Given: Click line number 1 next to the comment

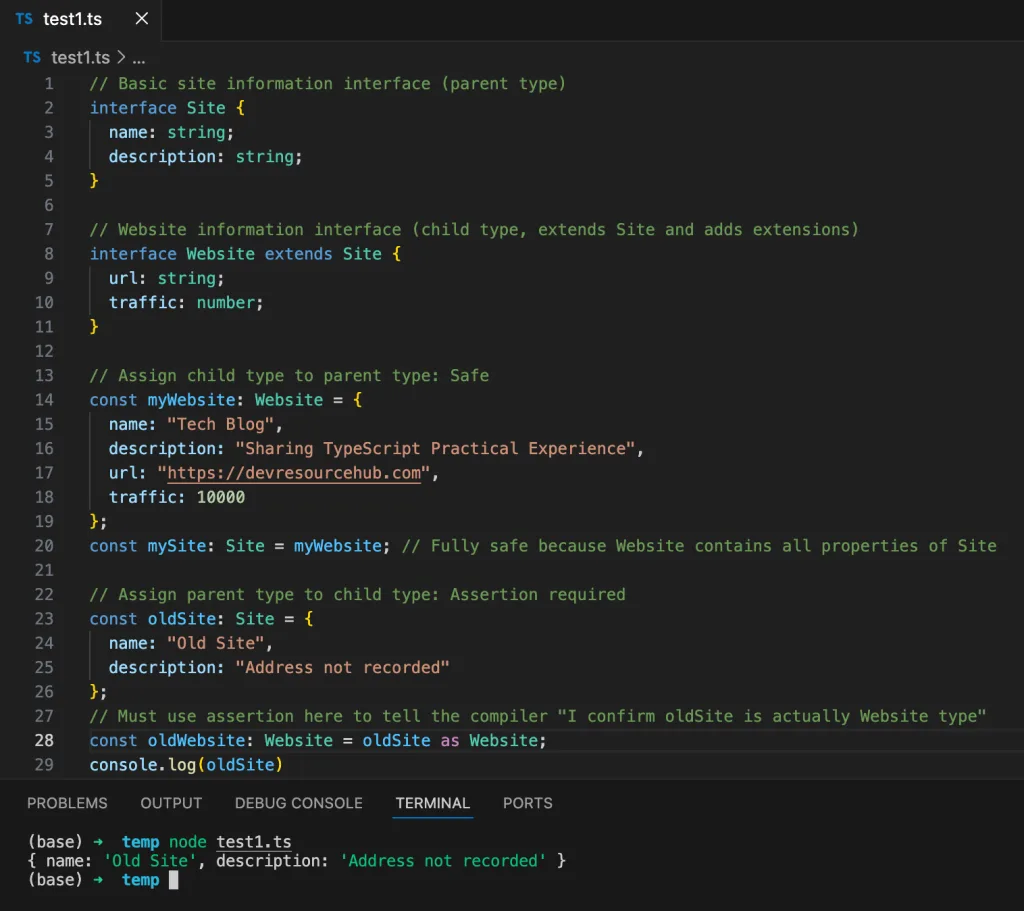Looking at the screenshot, I should tap(47, 83).
